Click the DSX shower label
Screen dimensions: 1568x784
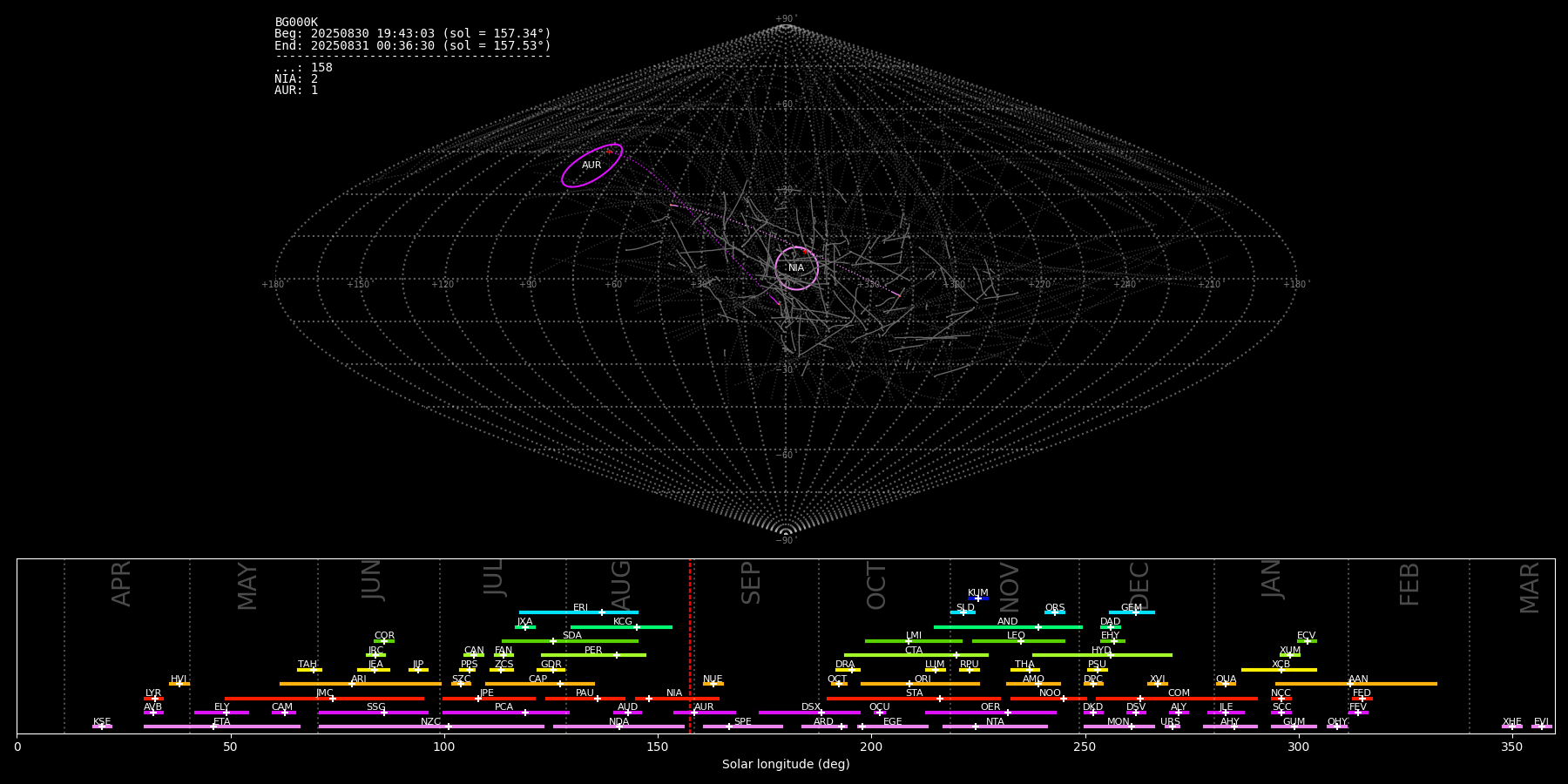pyautogui.click(x=811, y=707)
